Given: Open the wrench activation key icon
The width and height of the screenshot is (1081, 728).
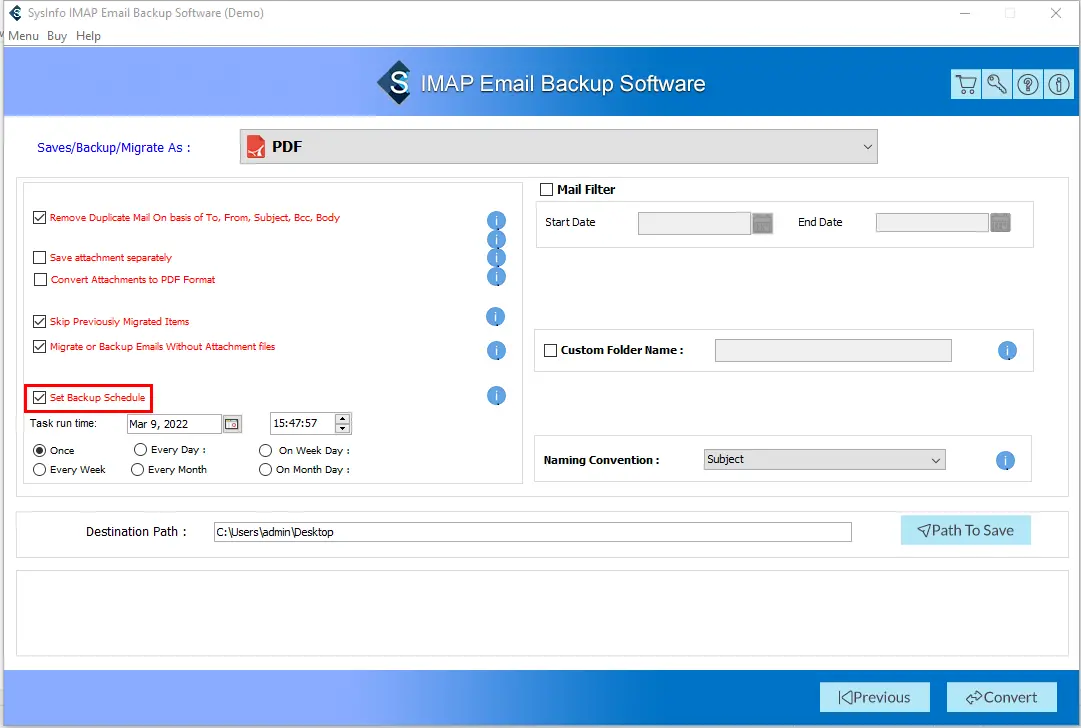Looking at the screenshot, I should click(x=996, y=85).
